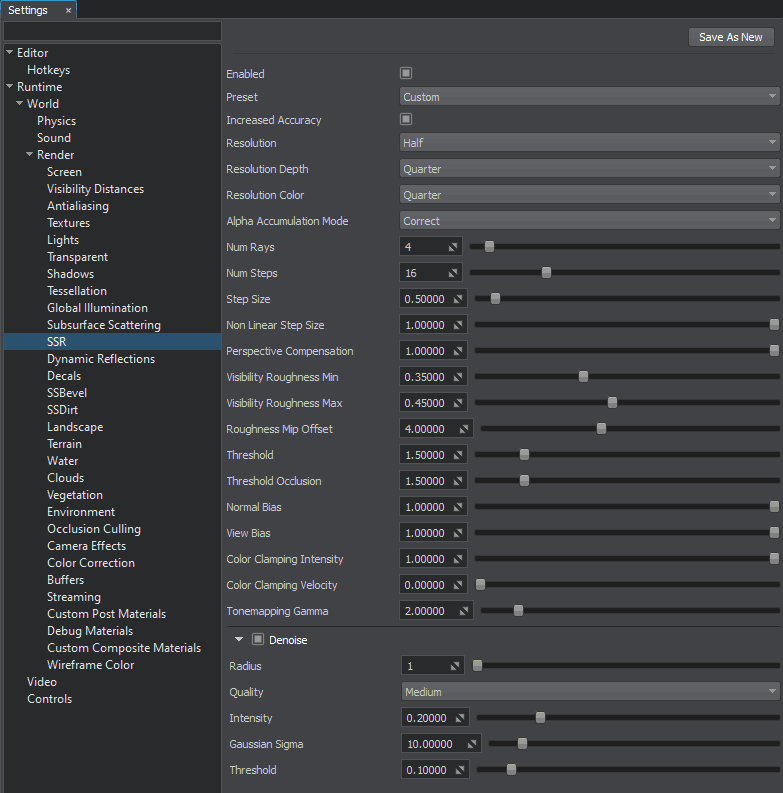
Task: Select Wireframe Color entry
Action: click(91, 665)
